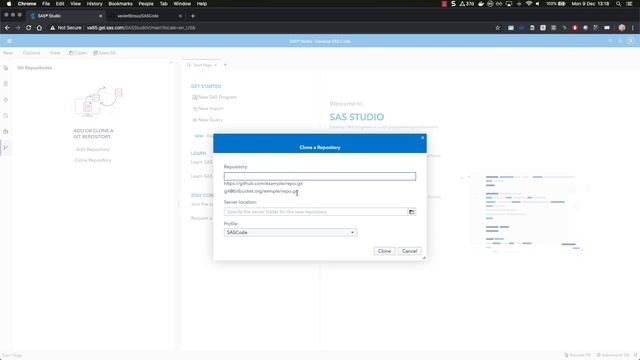Open the Explorer pane icon atop the sidebar
The image size is (640, 360).
pyautogui.click(x=6, y=68)
